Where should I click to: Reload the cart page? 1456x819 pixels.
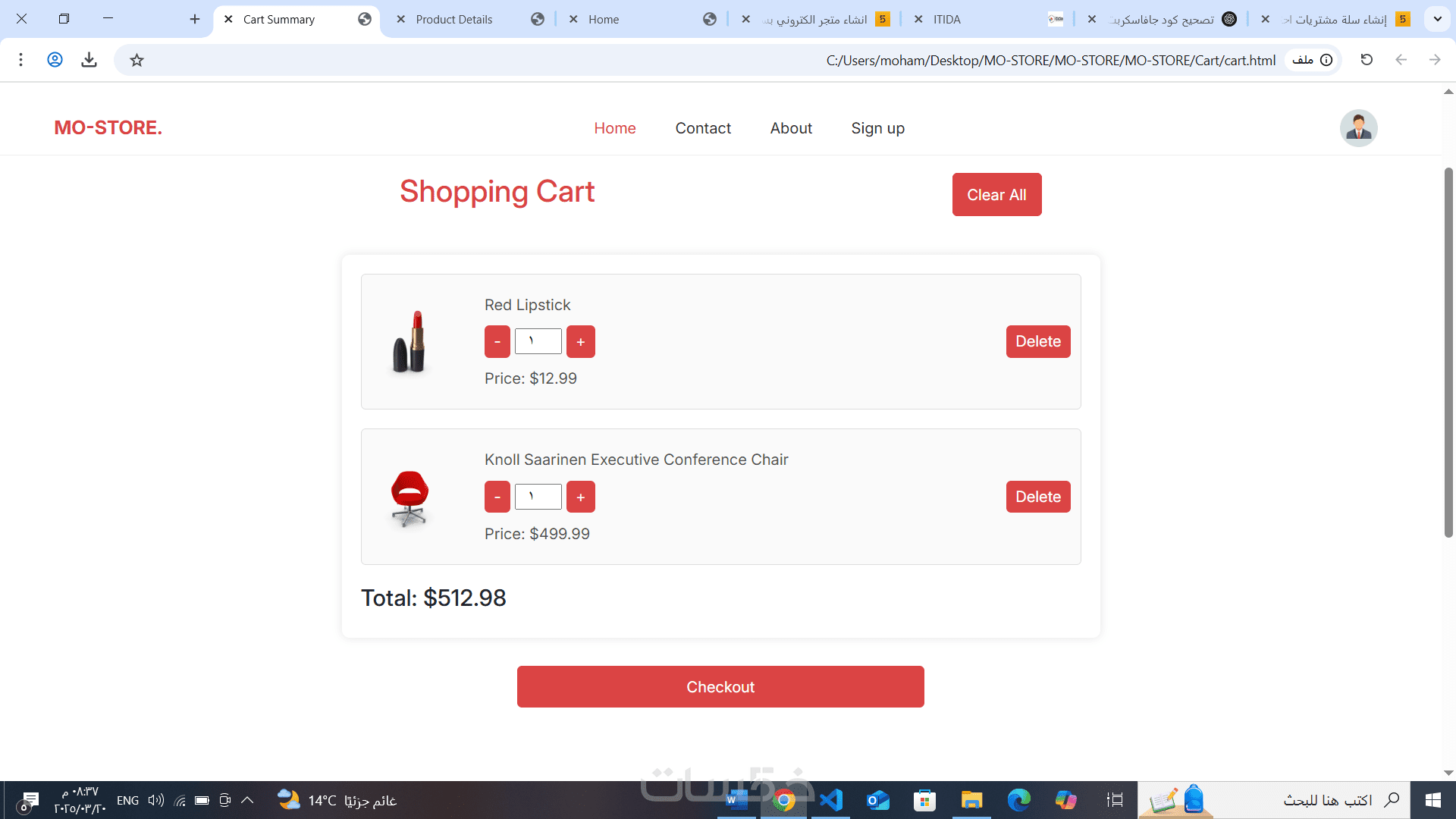(x=1367, y=60)
